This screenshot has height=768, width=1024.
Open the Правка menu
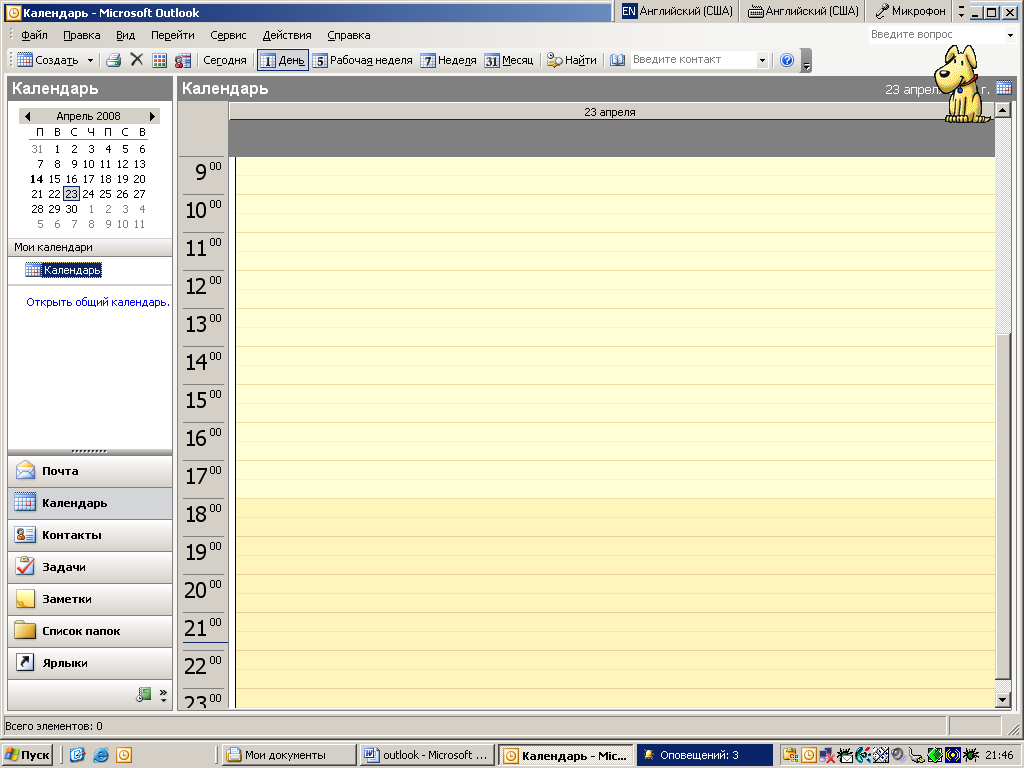tap(82, 35)
